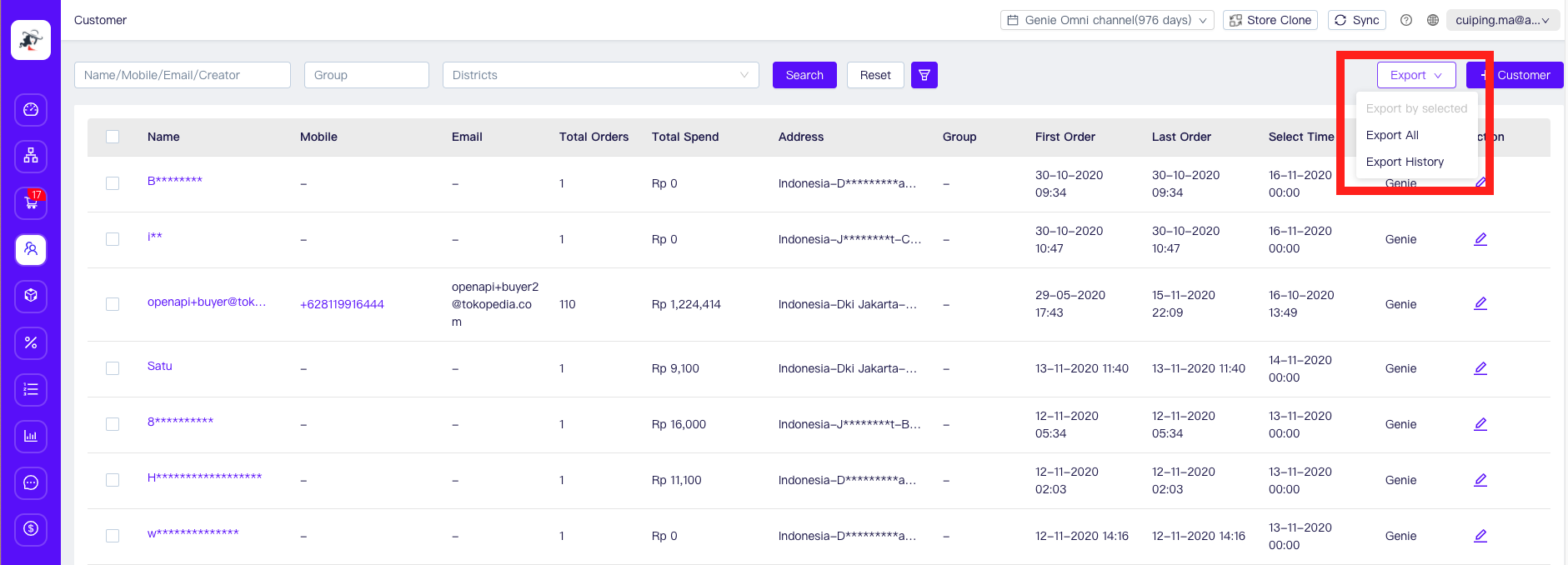Select the checkbox for openapi+buyer row

tap(113, 304)
